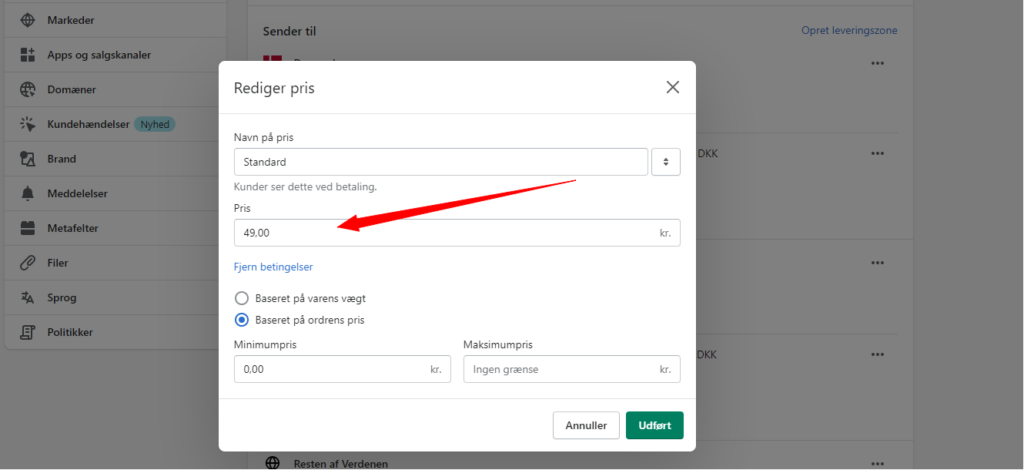Click the Brand icon in sidebar

coord(27,159)
